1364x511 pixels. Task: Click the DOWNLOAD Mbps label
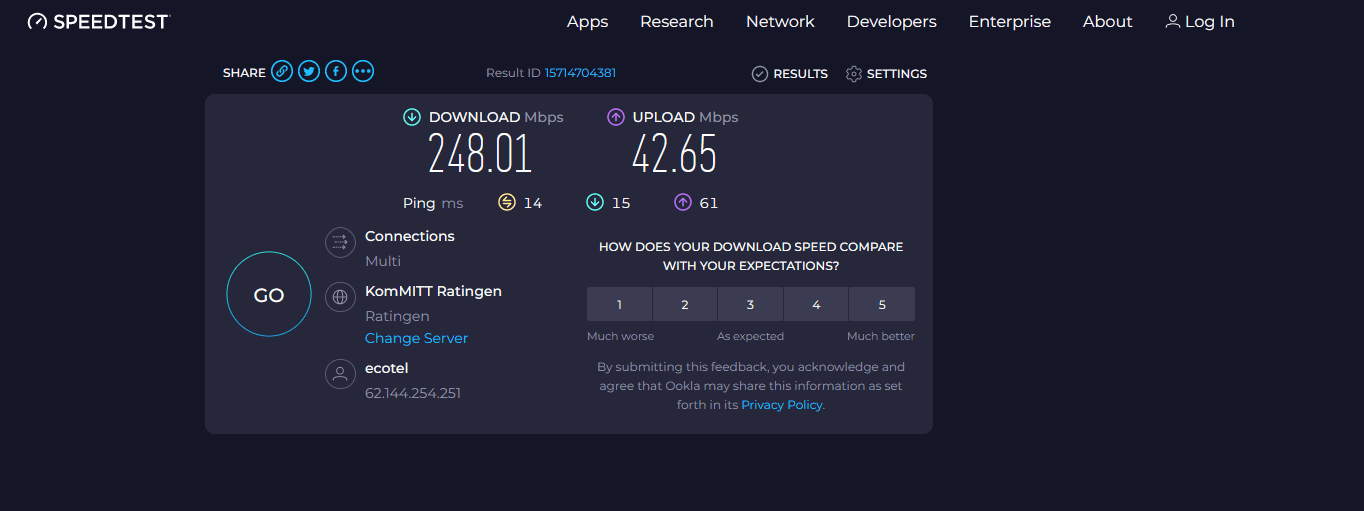point(496,117)
